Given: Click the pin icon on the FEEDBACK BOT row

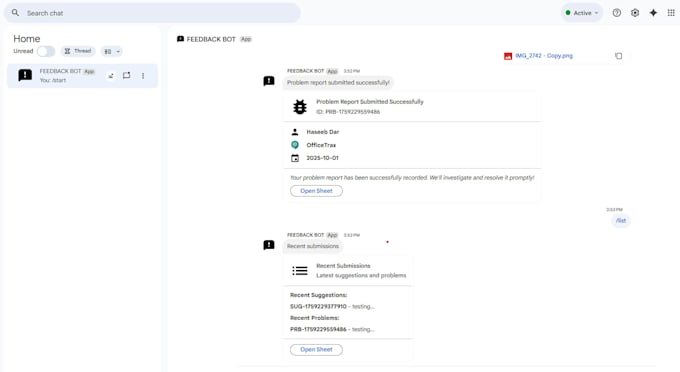Looking at the screenshot, I should click(x=111, y=75).
